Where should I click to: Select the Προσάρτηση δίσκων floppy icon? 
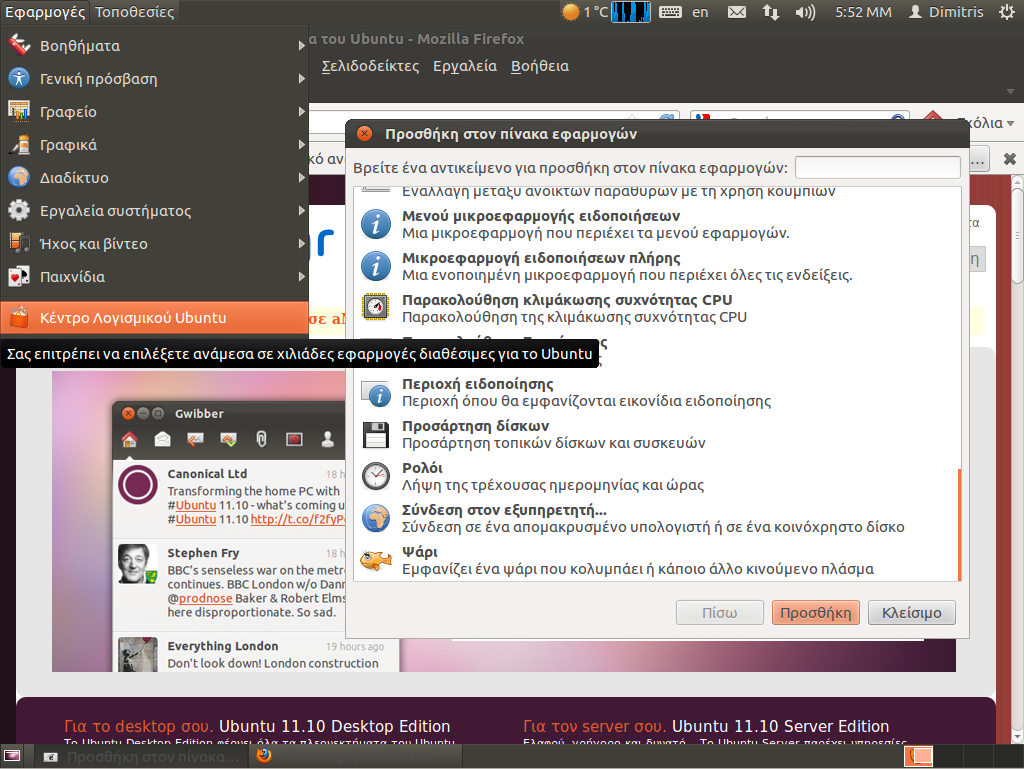(x=376, y=434)
